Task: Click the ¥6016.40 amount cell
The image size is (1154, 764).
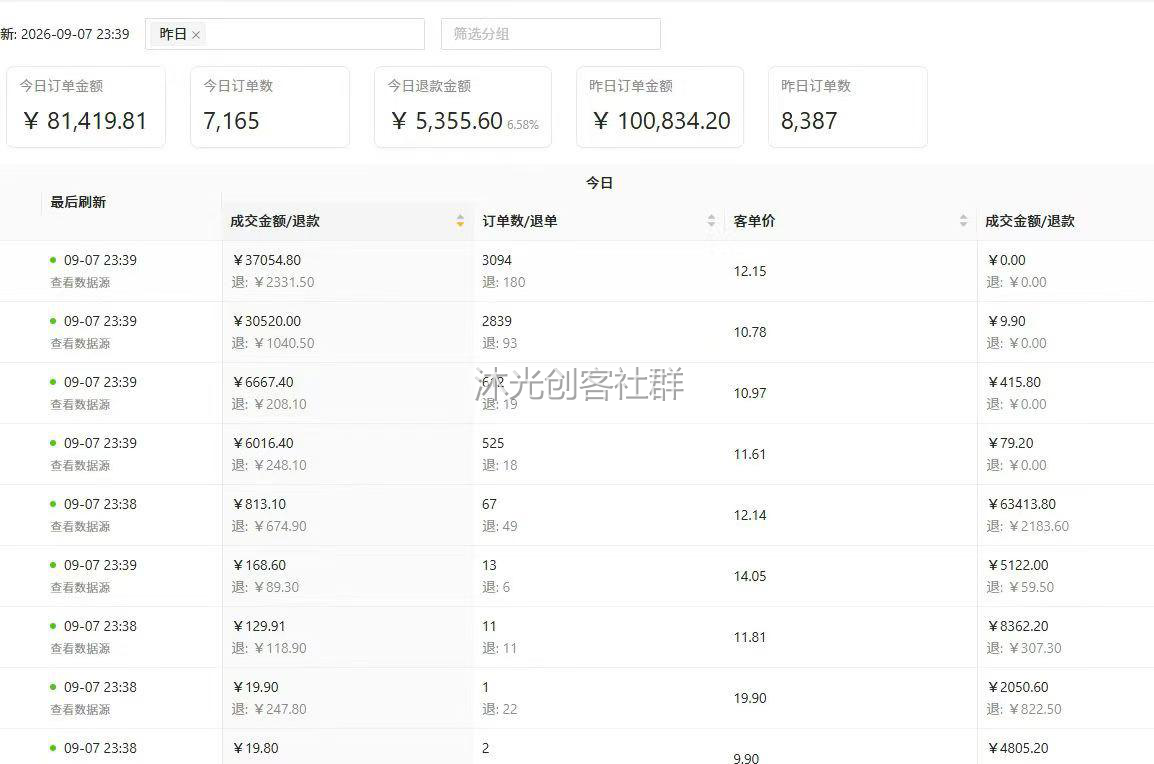Action: (263, 444)
